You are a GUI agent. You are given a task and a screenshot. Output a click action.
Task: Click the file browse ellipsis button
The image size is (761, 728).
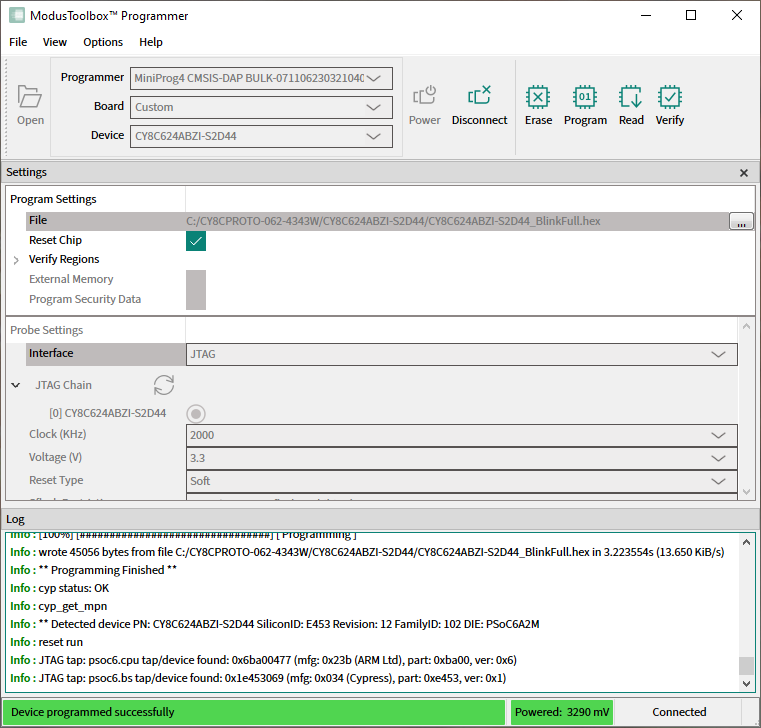pyautogui.click(x=740, y=222)
